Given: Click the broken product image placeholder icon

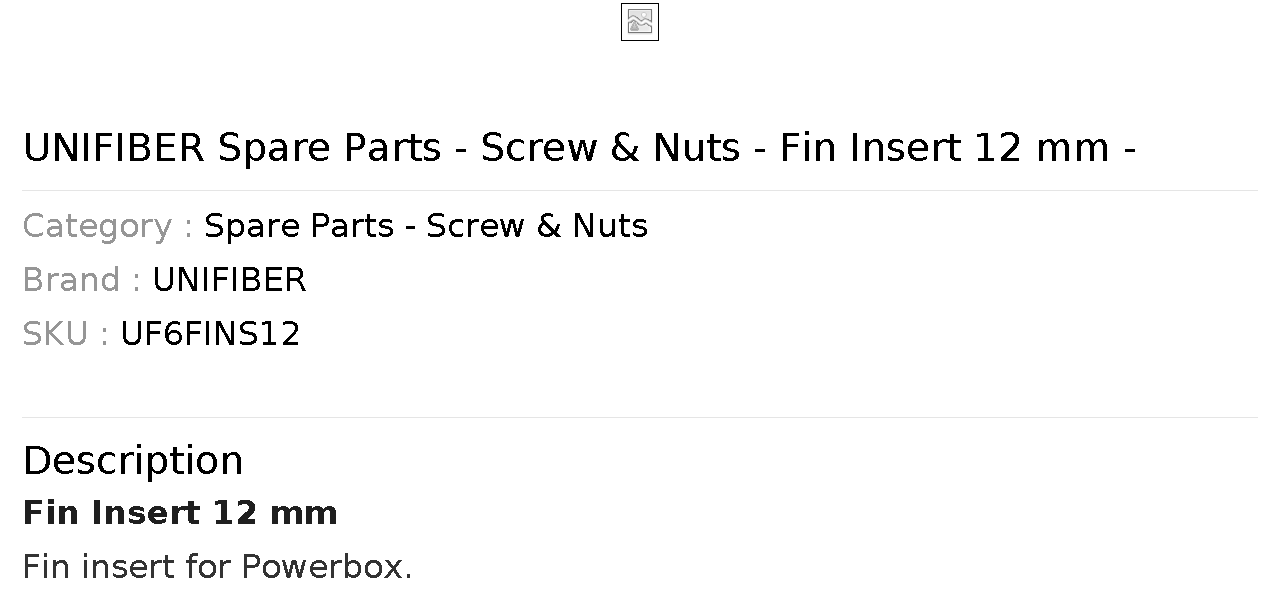Looking at the screenshot, I should (x=640, y=22).
